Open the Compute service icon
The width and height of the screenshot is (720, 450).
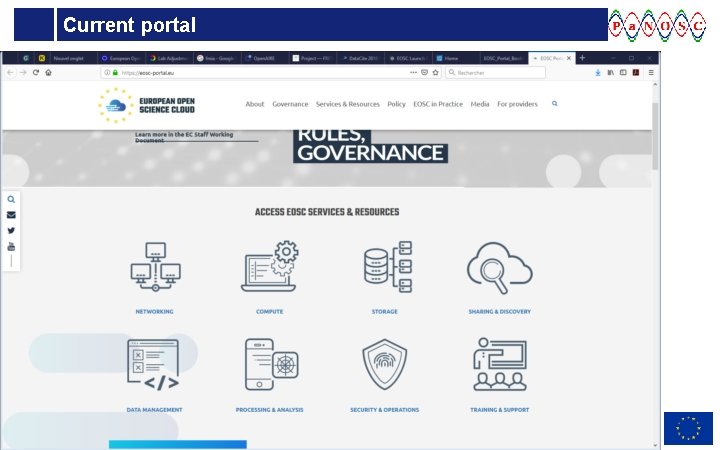click(x=270, y=266)
